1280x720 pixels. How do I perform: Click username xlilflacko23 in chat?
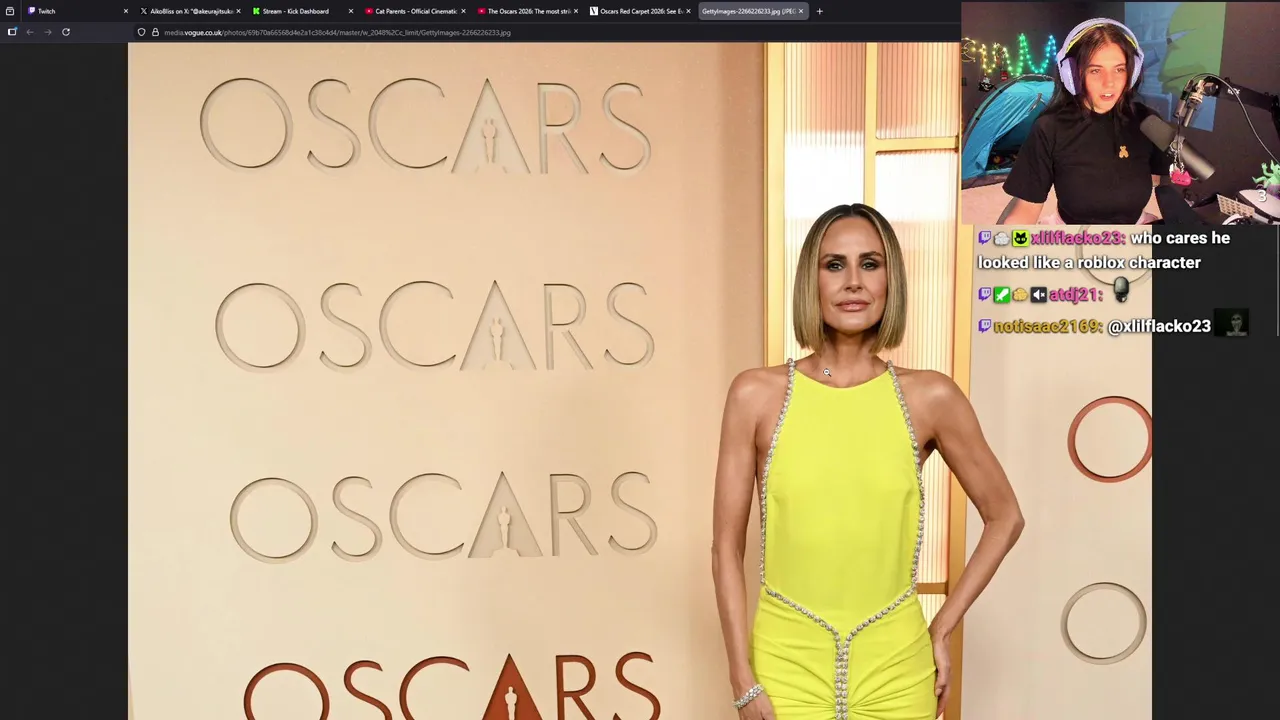click(1078, 238)
